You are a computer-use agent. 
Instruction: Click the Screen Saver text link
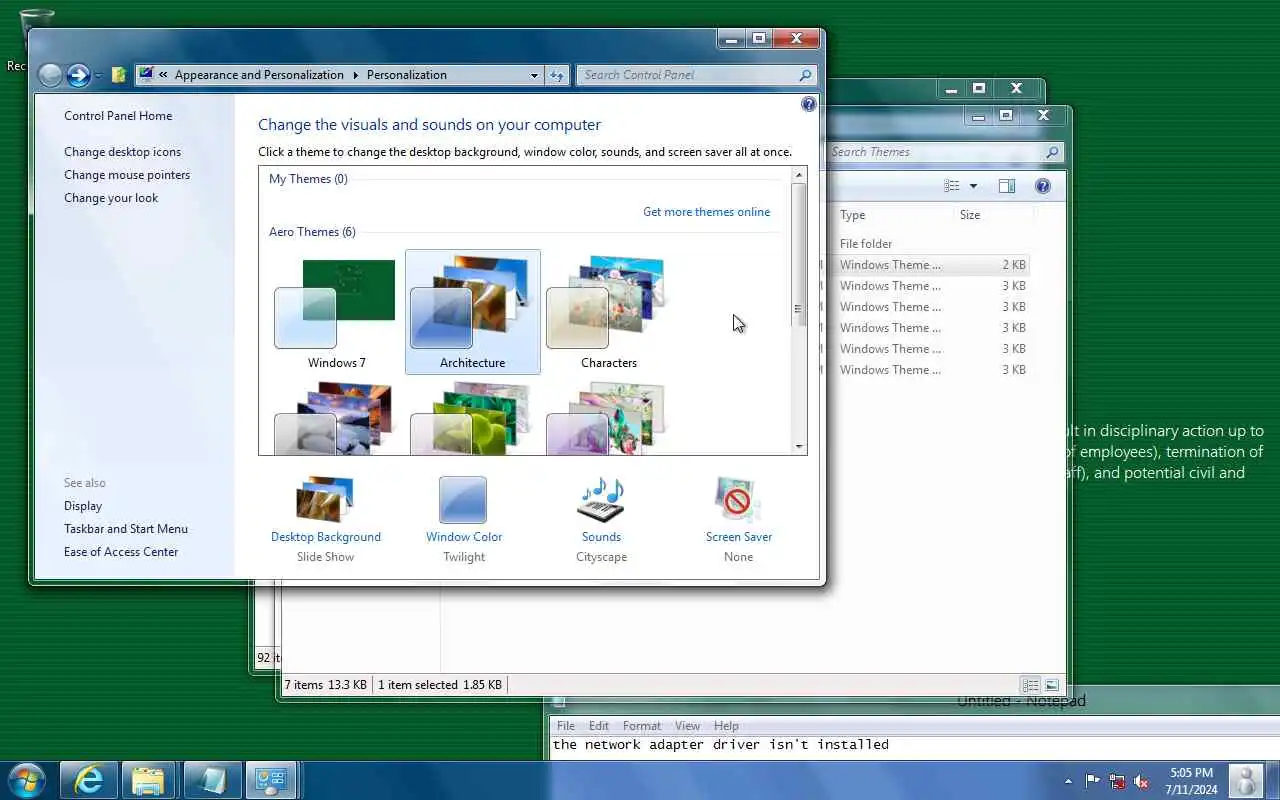click(739, 537)
